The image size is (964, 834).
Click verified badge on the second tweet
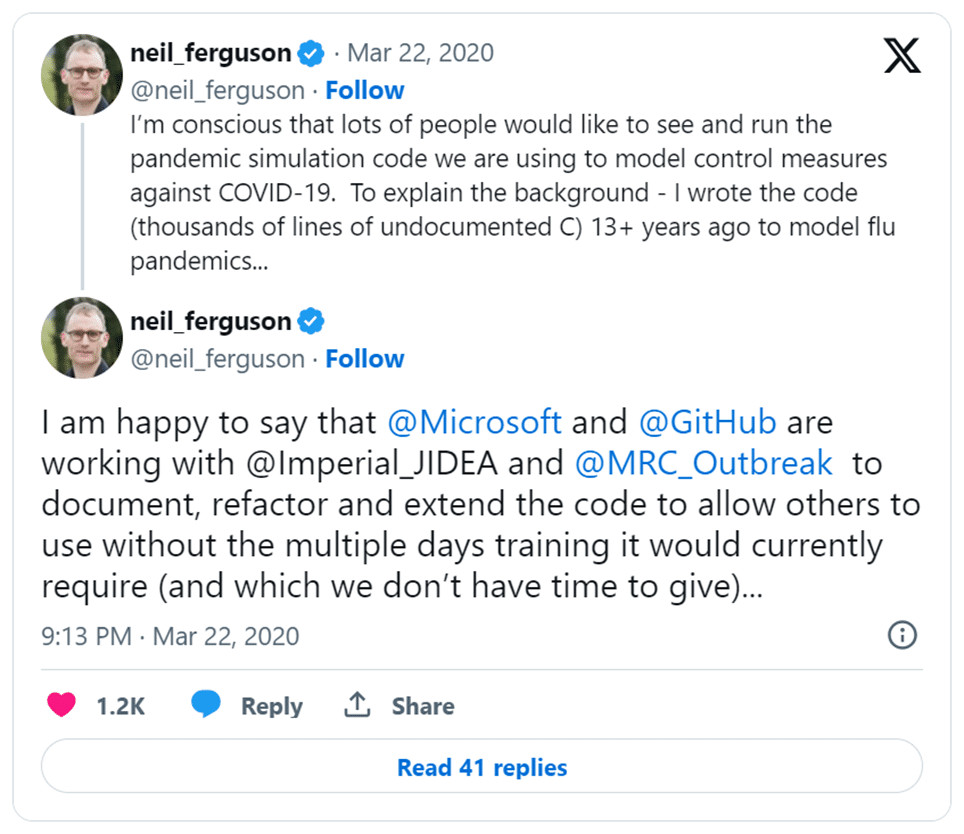(x=310, y=321)
